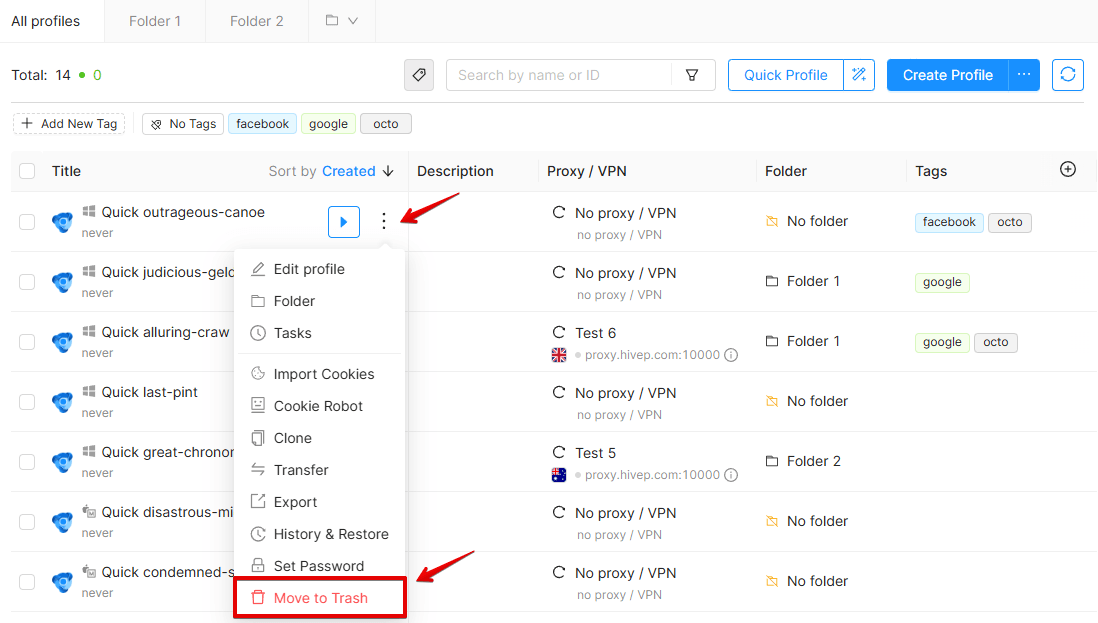
Task: Filter by the facebook tag chip
Action: 263,124
